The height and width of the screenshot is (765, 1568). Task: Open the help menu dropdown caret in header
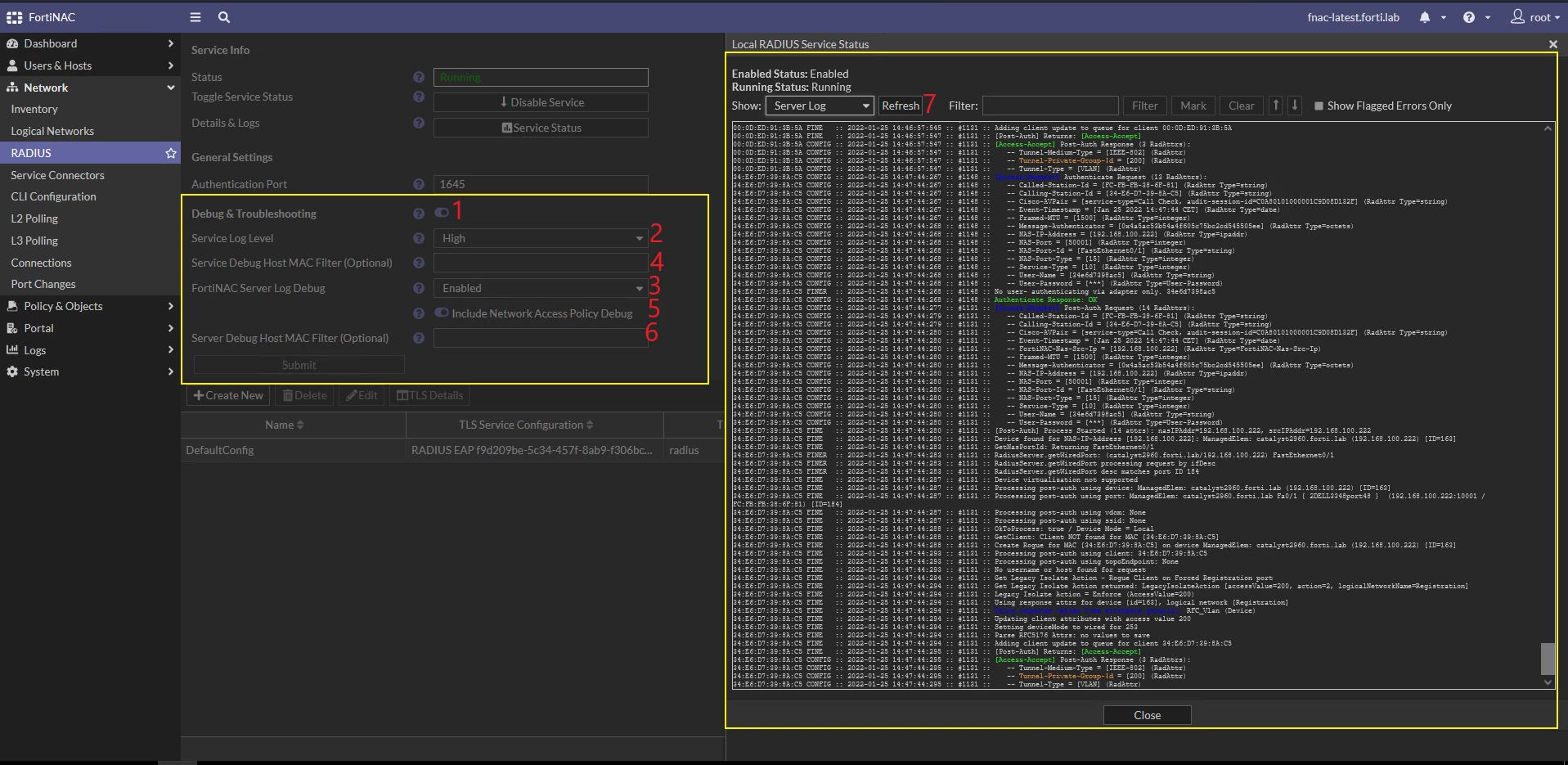point(1487,18)
